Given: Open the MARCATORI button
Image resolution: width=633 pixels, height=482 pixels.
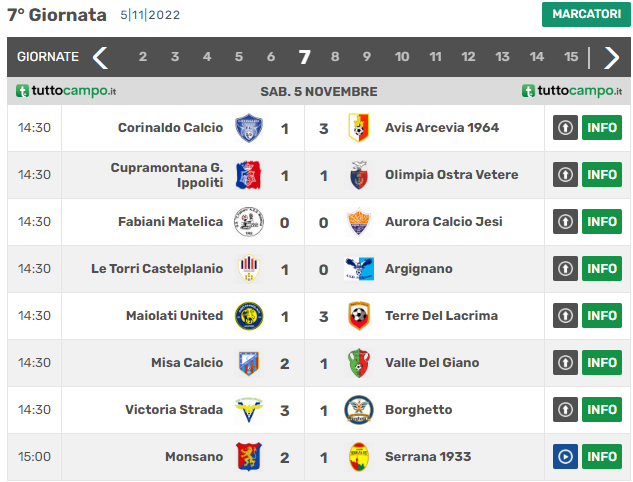Looking at the screenshot, I should click(x=586, y=14).
